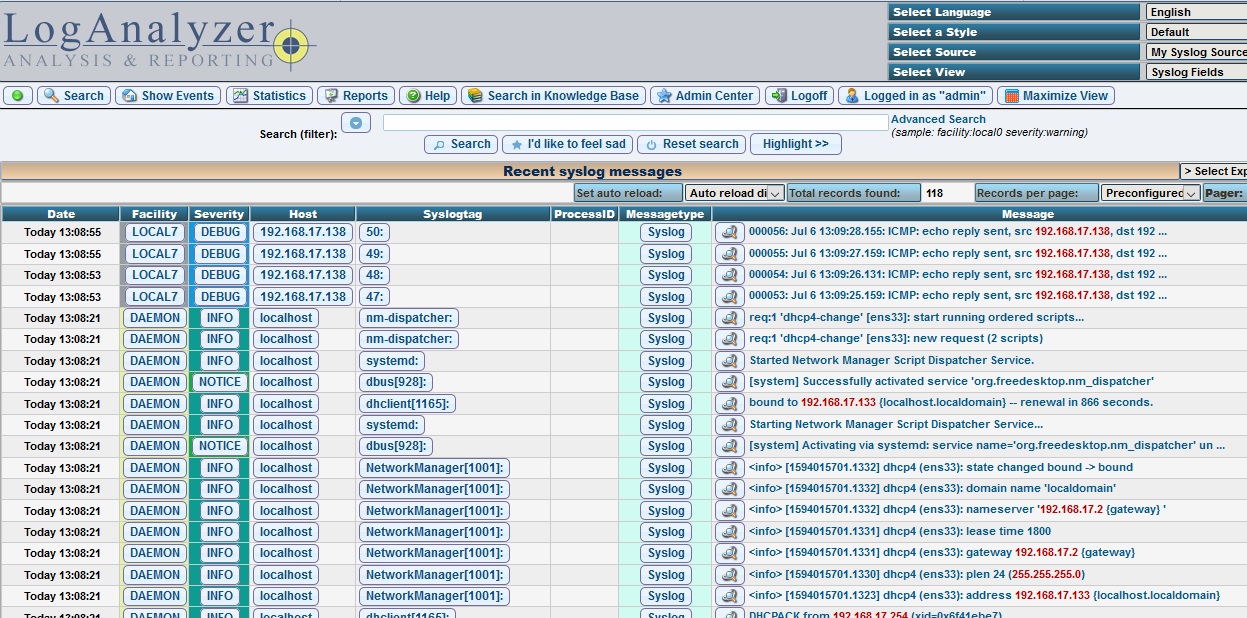Click the Facility column header
The image size is (1247, 618).
click(x=155, y=214)
